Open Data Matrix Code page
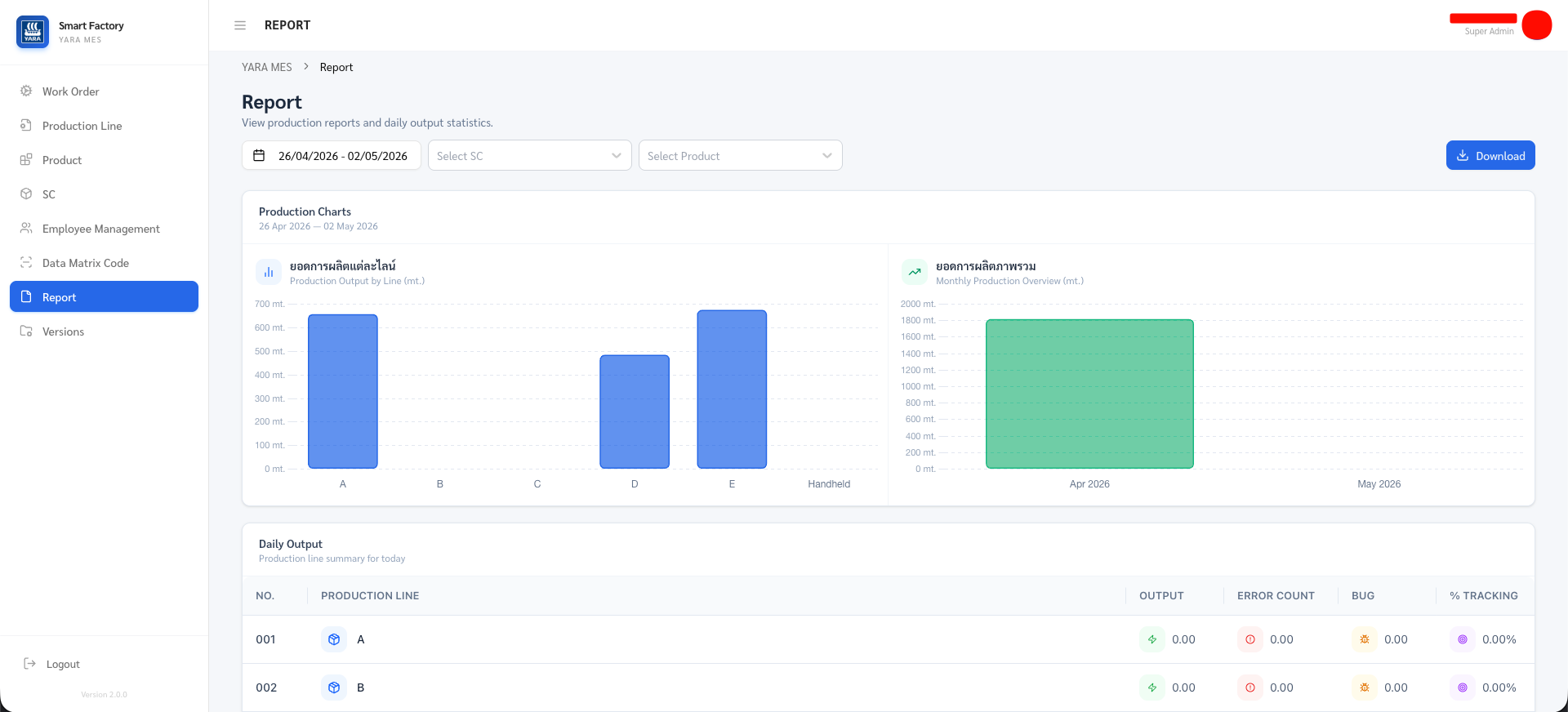 (x=104, y=263)
